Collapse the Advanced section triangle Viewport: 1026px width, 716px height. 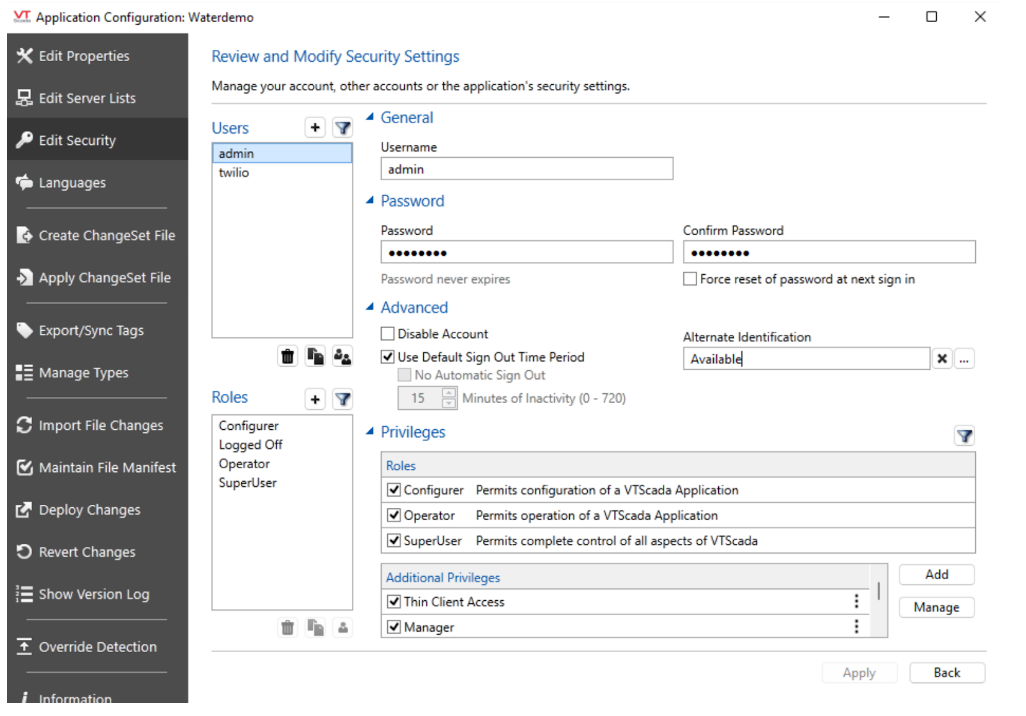click(x=371, y=308)
